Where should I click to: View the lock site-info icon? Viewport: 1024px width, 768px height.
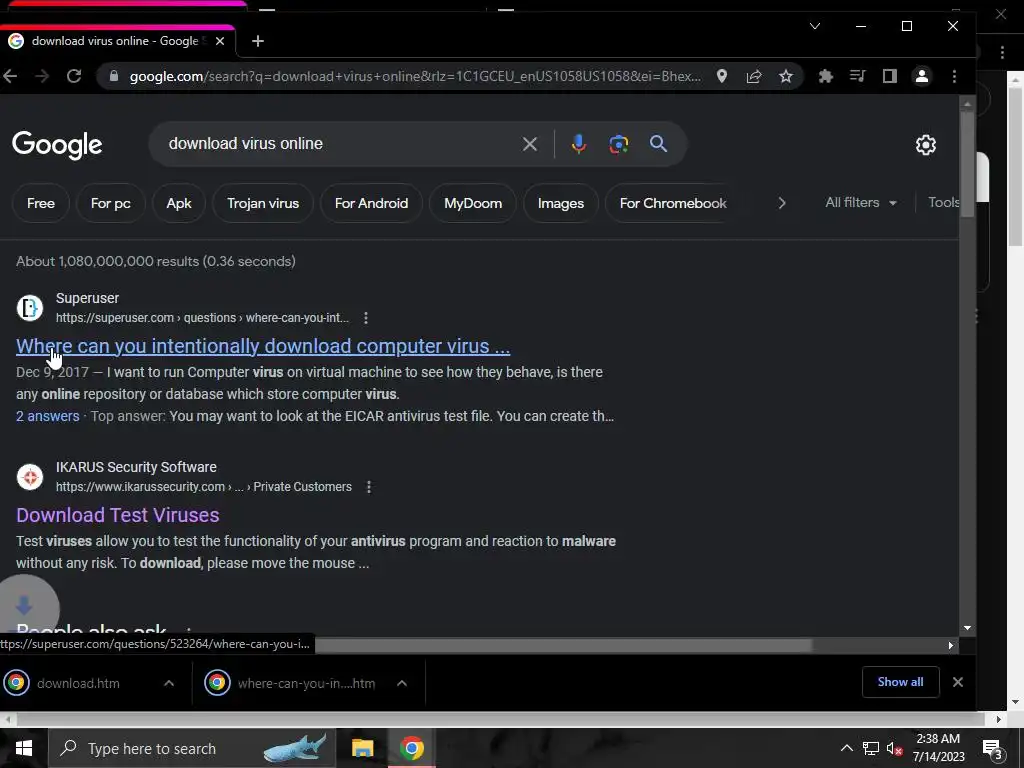tap(114, 76)
